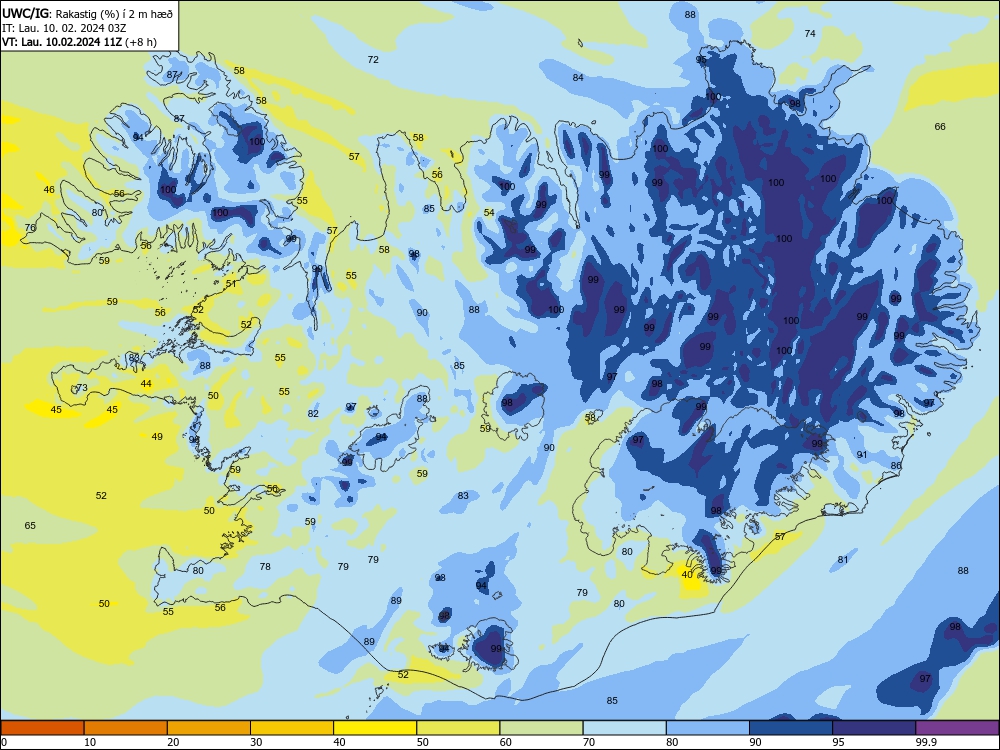Click the purple legend swatch above 99.9

(957, 728)
